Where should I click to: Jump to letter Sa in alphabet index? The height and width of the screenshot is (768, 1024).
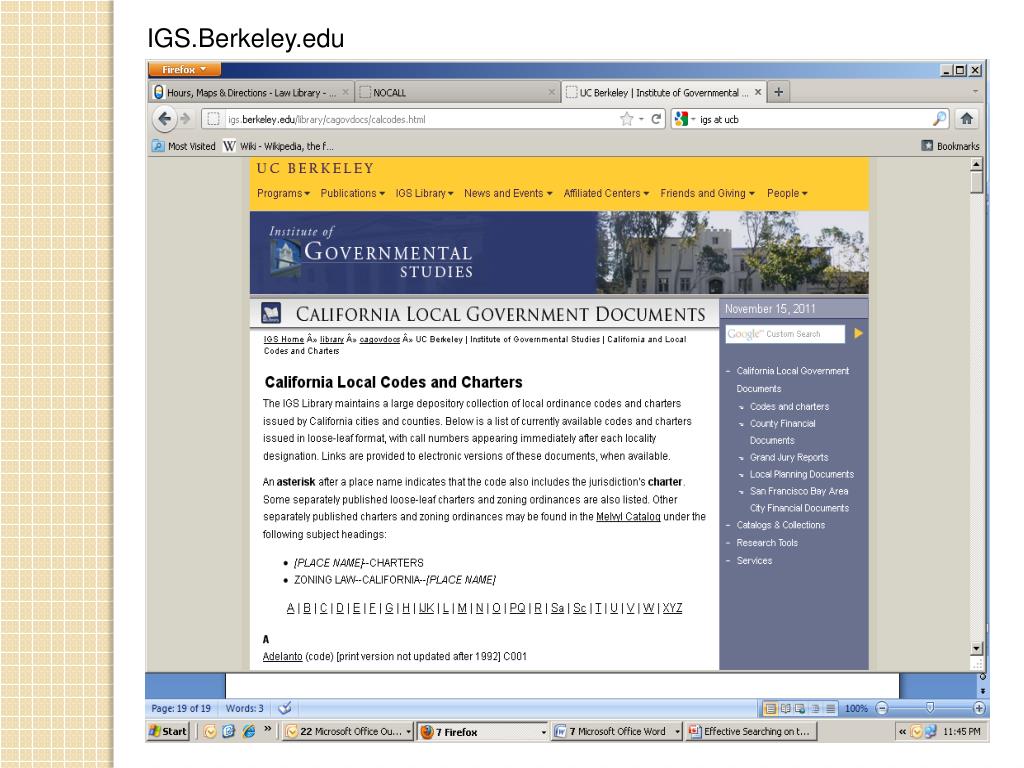pos(557,608)
